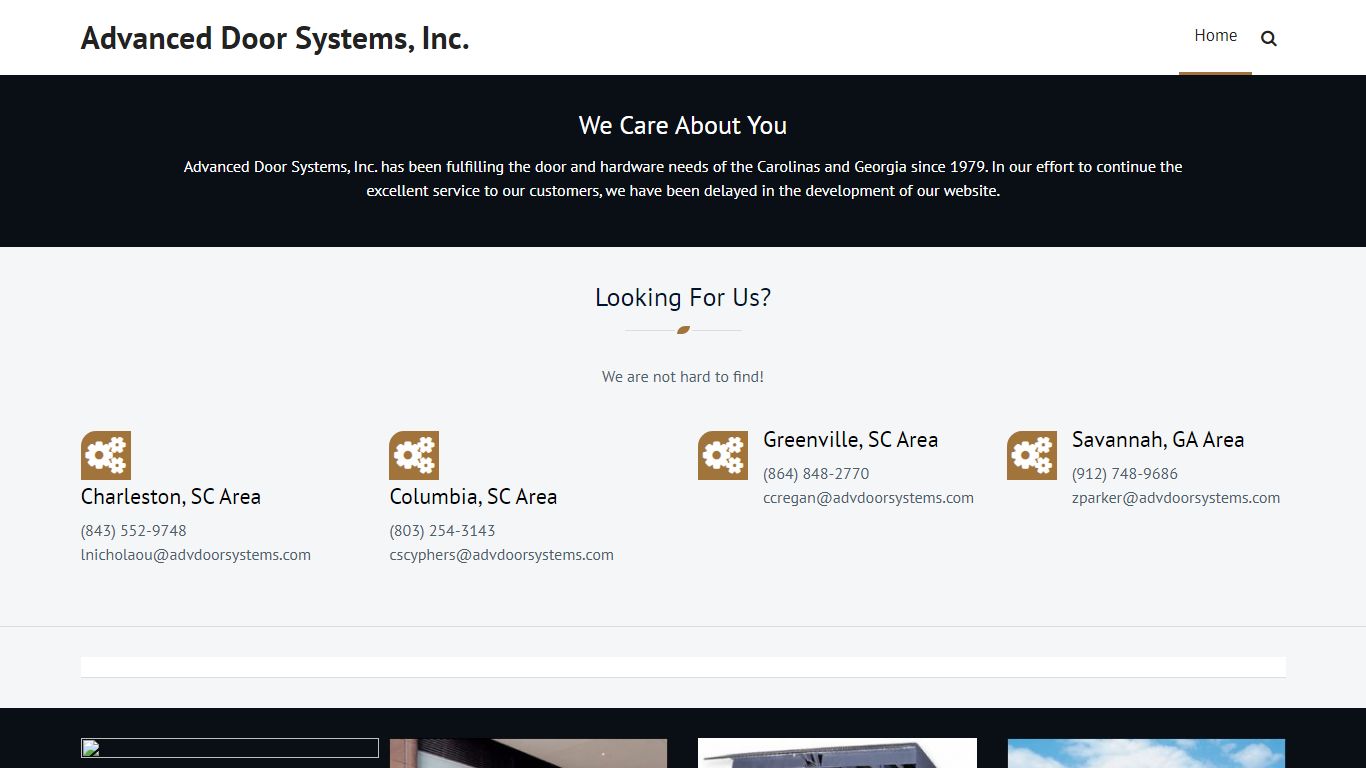Select the Savannah, GA Area heading

point(1158,440)
